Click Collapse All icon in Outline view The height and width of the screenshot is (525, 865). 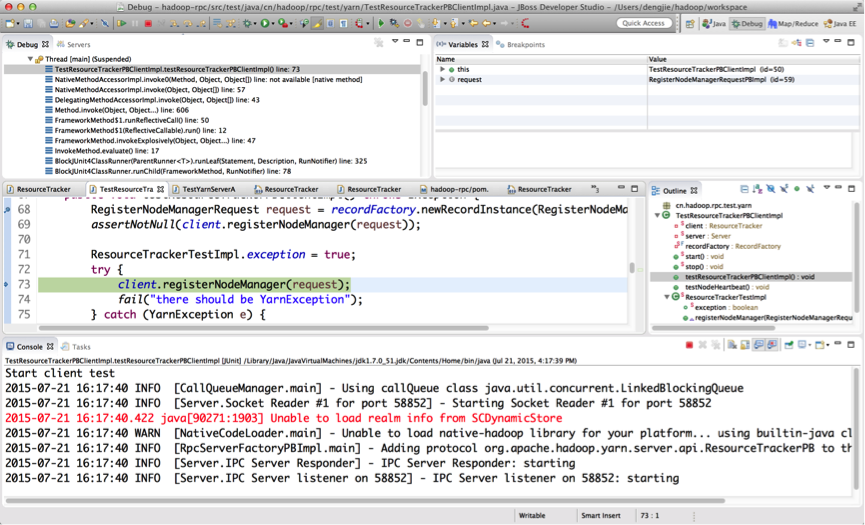[x=744, y=189]
